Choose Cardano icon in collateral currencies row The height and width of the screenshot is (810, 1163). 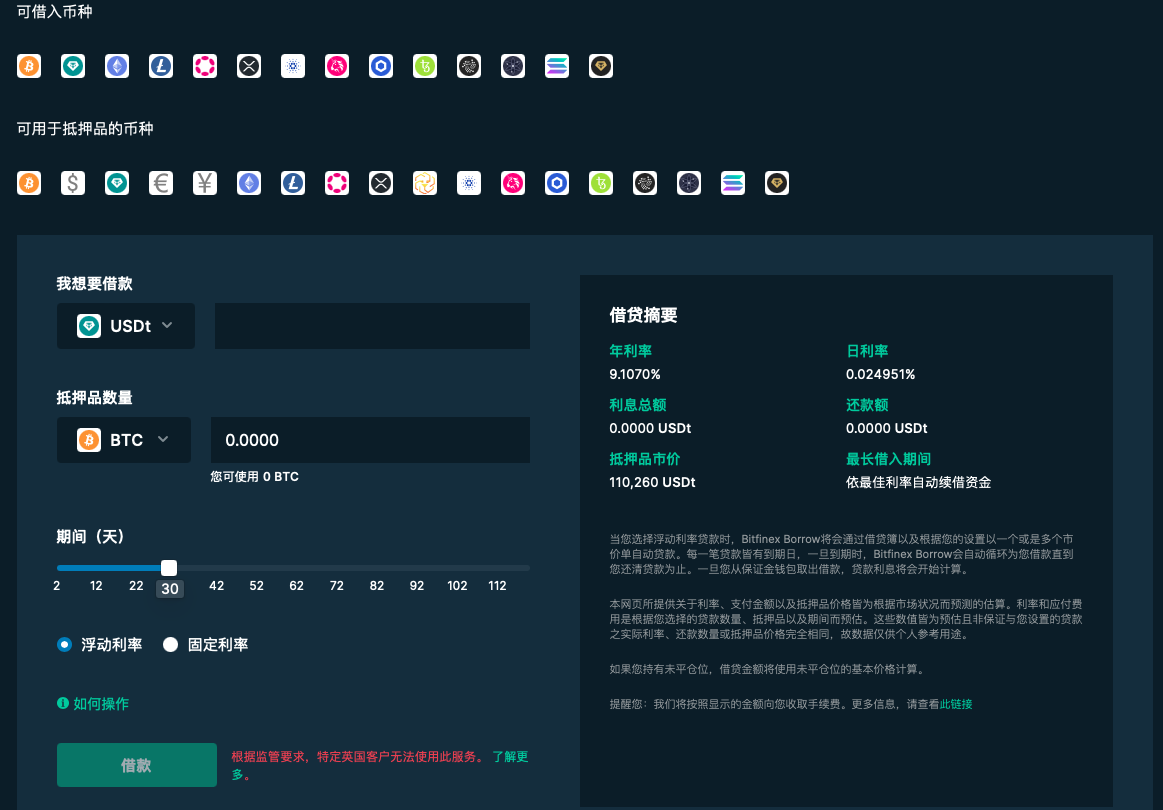pos(469,182)
